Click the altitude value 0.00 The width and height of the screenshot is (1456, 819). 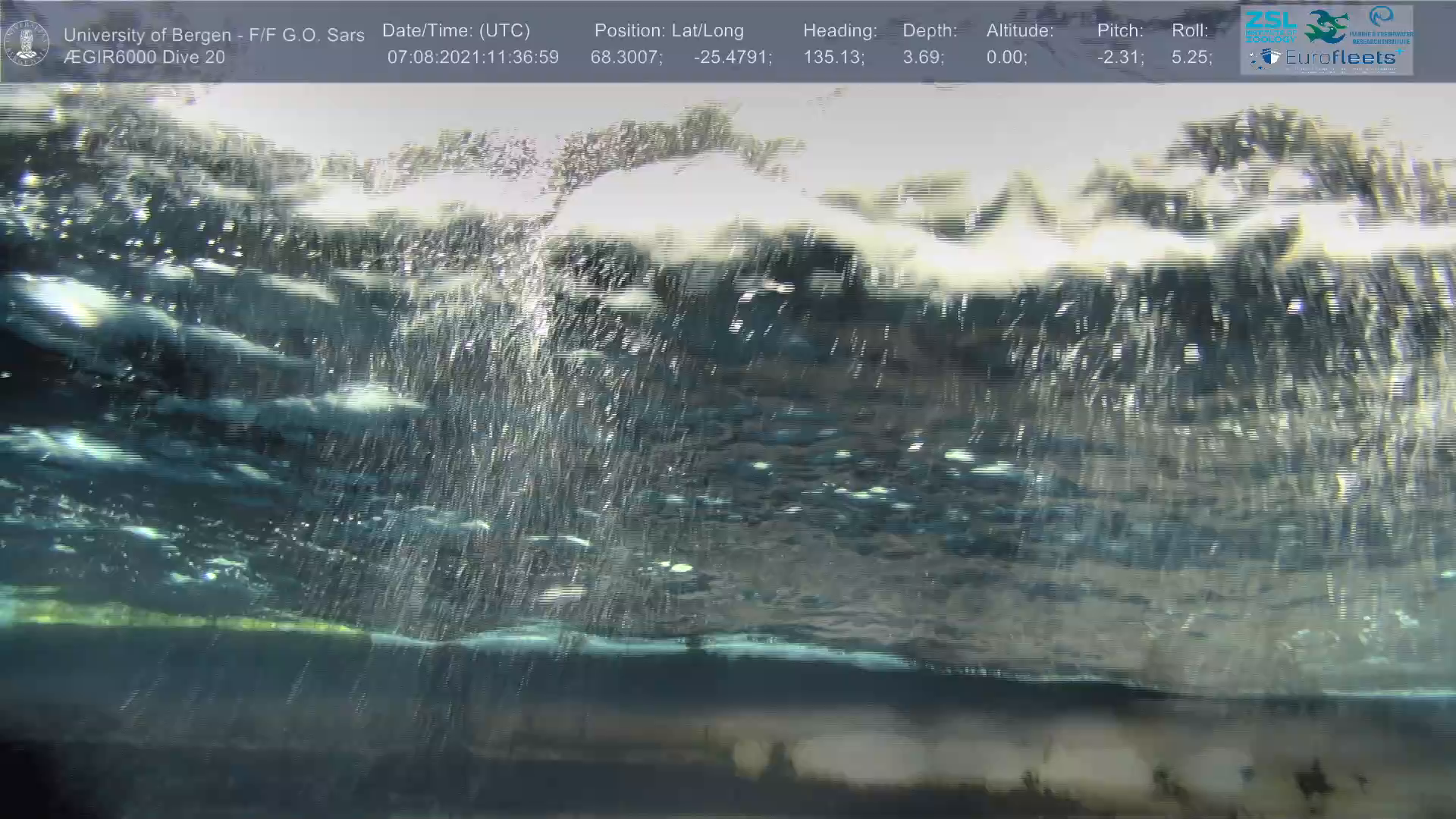pos(1006,58)
